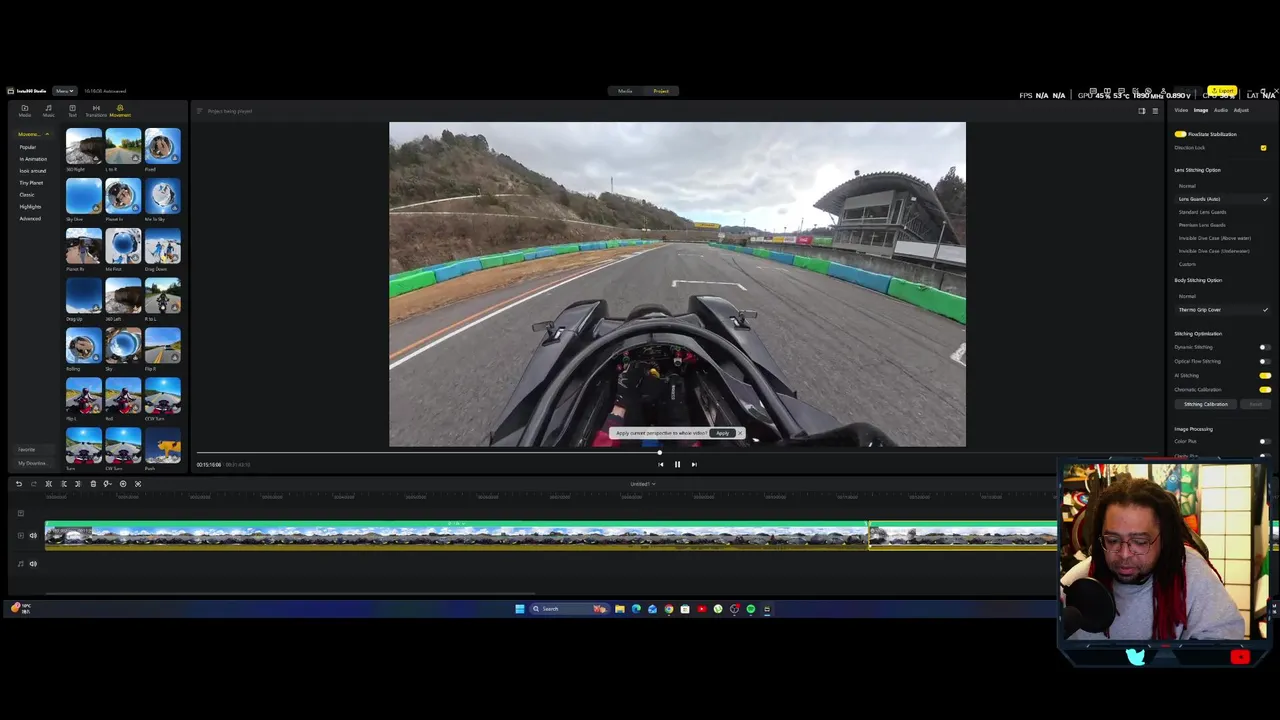Screen dimensions: 1280x720
Task: Open My Downloads list
Action: pos(32,463)
